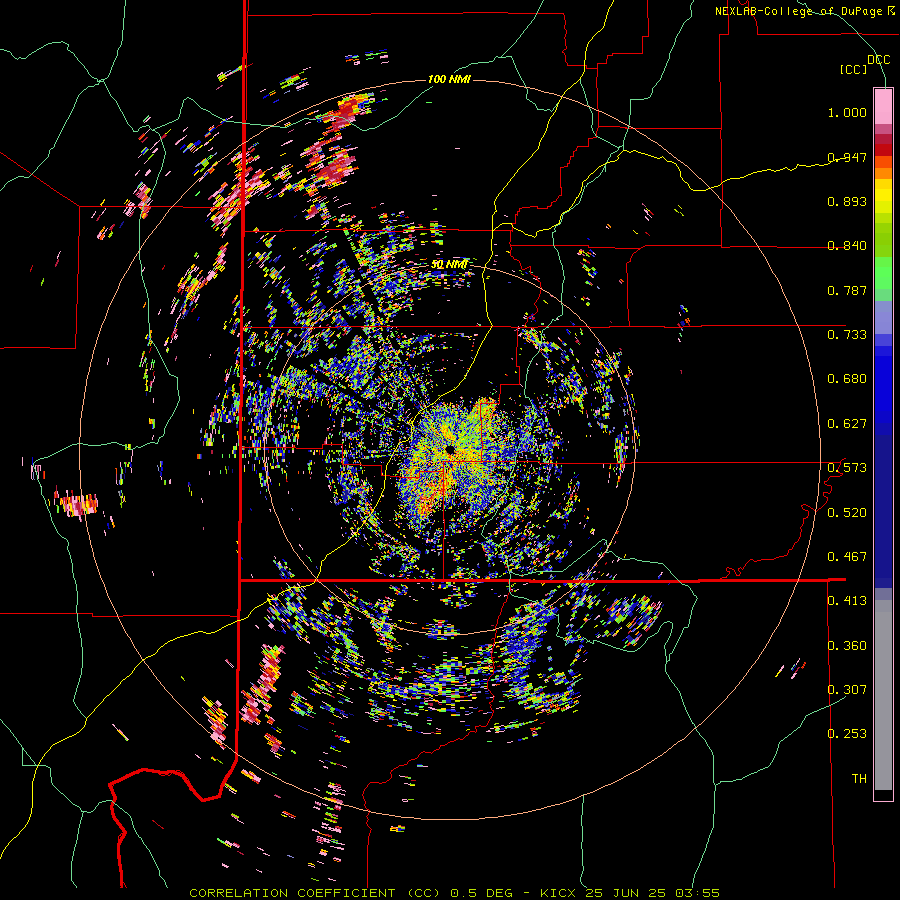
Task: Click the black radar site dot at center
Action: 449,448
